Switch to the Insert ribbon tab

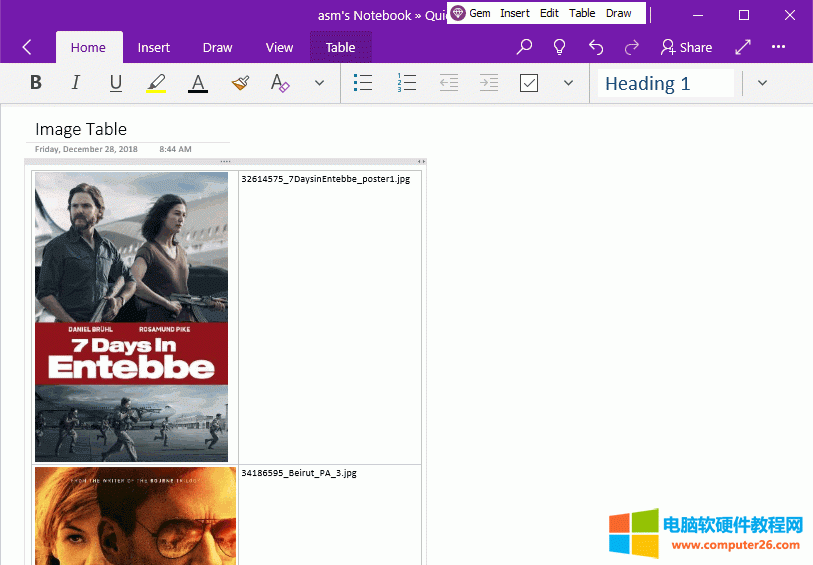(154, 47)
